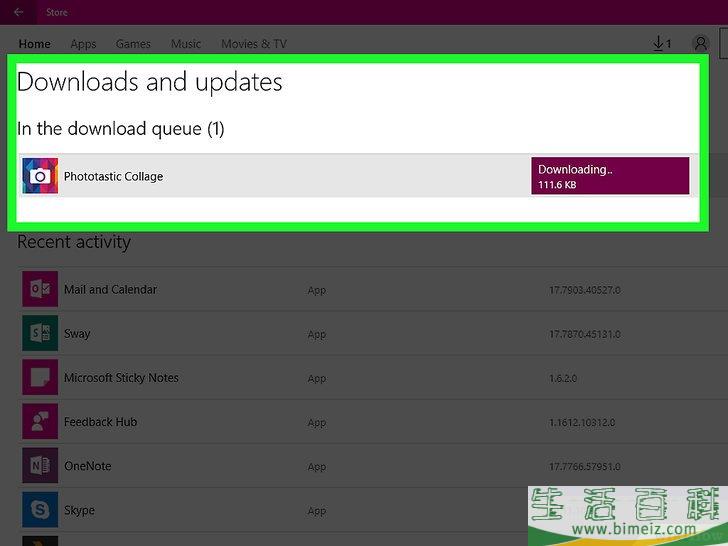Viewport: 728px width, 546px height.
Task: Open the downloads indicator showing 1
Action: click(x=662, y=44)
